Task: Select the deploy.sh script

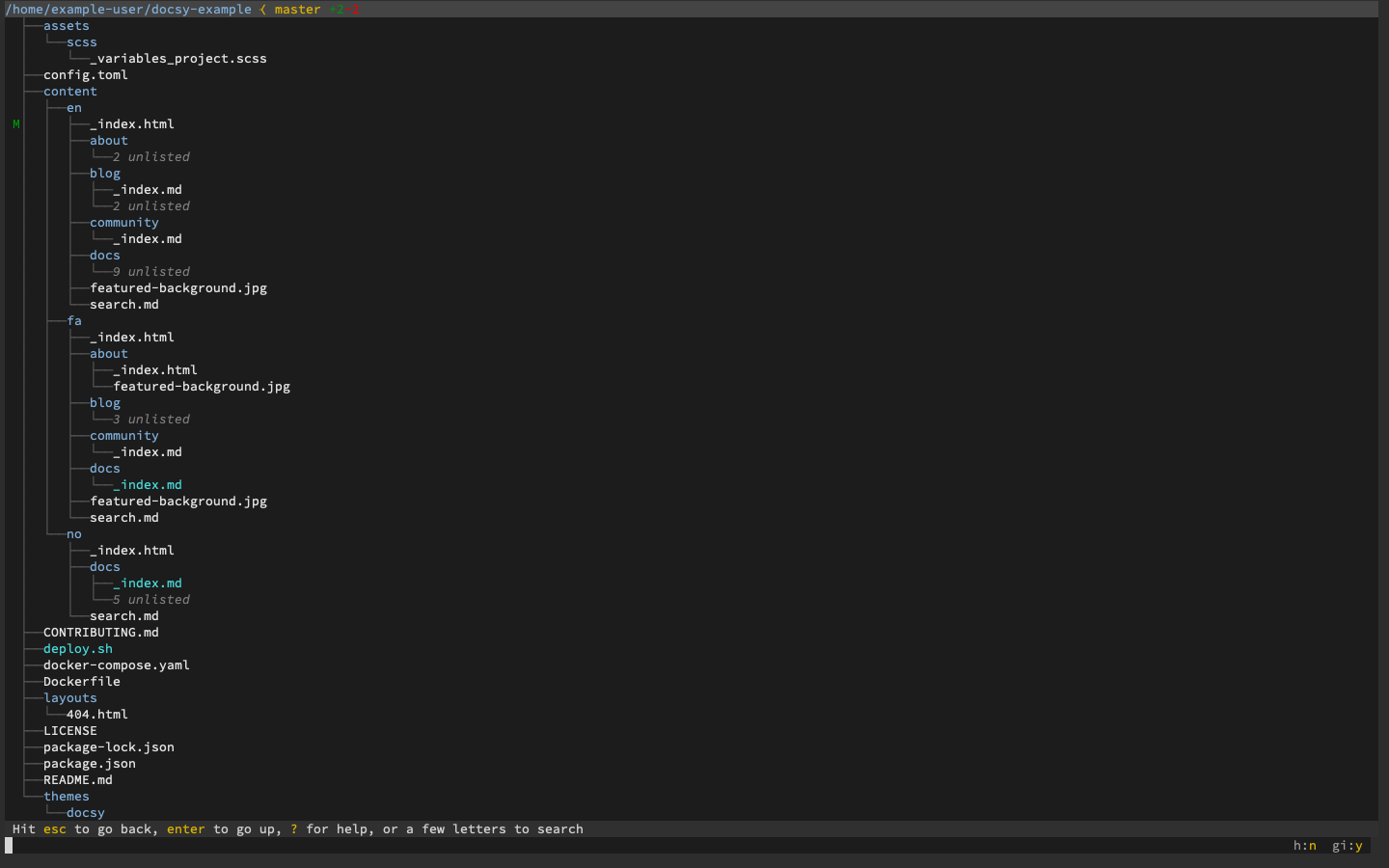Action: [77, 649]
